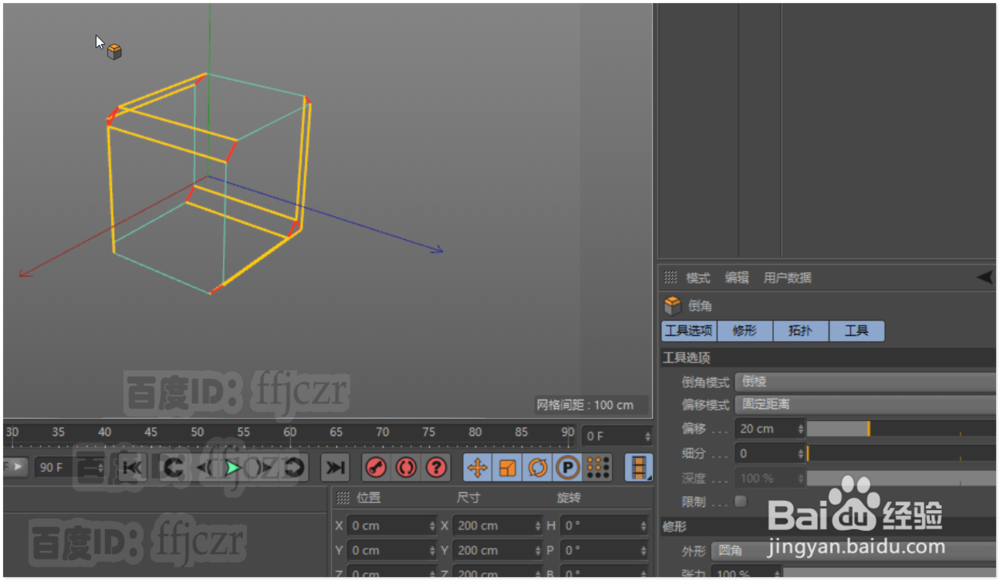Toggle position keyframe recording (move arrows icon)
1000x581 pixels.
[x=477, y=467]
